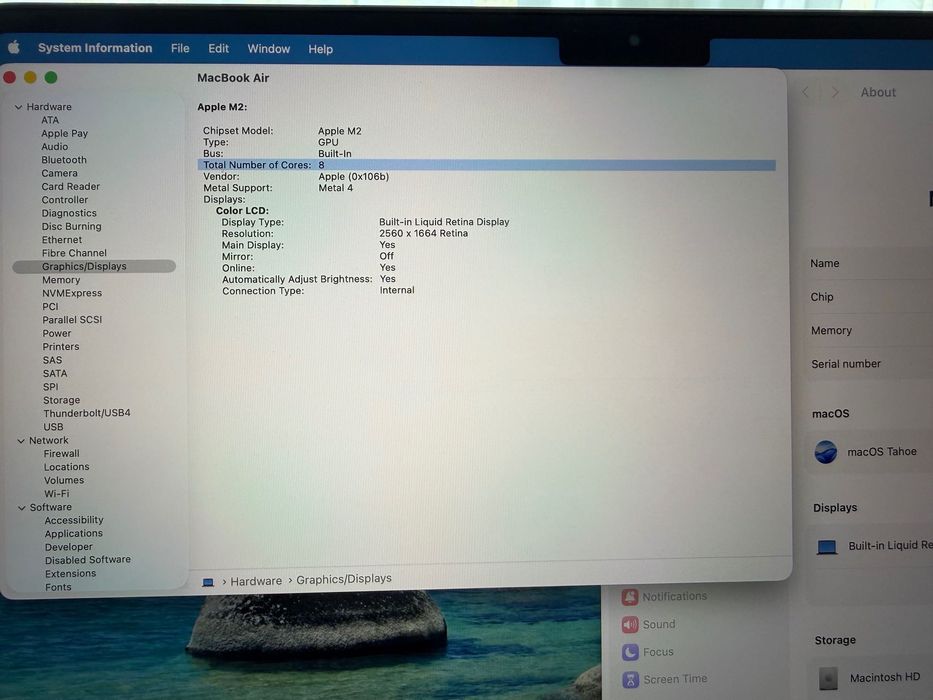Click the forward arrow in System Settings
This screenshot has height=700, width=933.
[x=835, y=92]
